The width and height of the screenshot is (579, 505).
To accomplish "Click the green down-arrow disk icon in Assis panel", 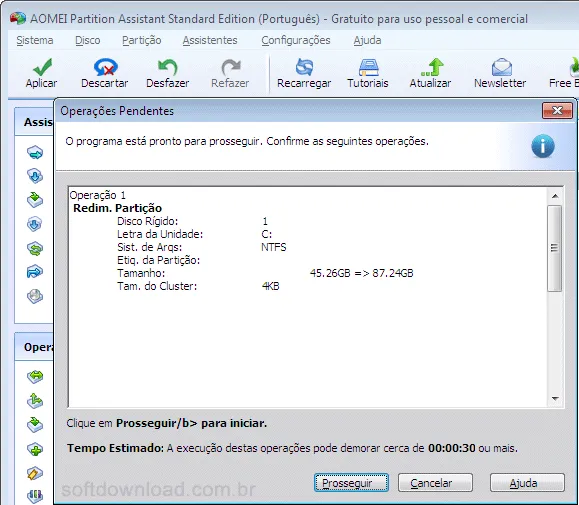I will (35, 200).
